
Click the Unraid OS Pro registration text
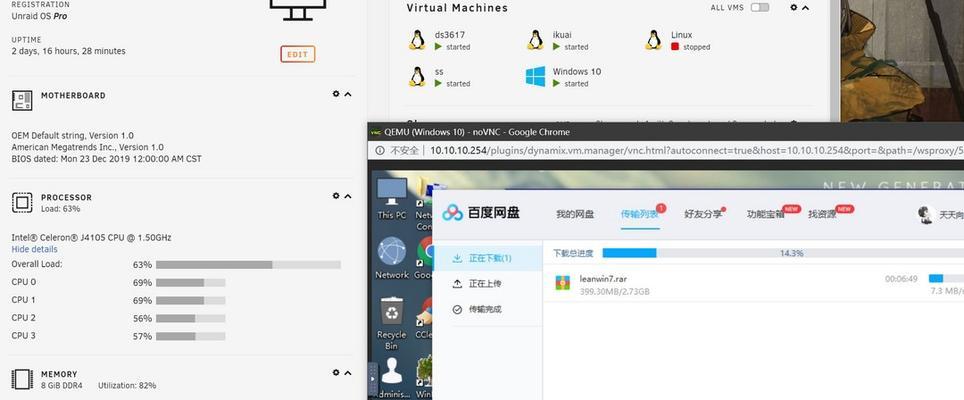click(x=39, y=16)
